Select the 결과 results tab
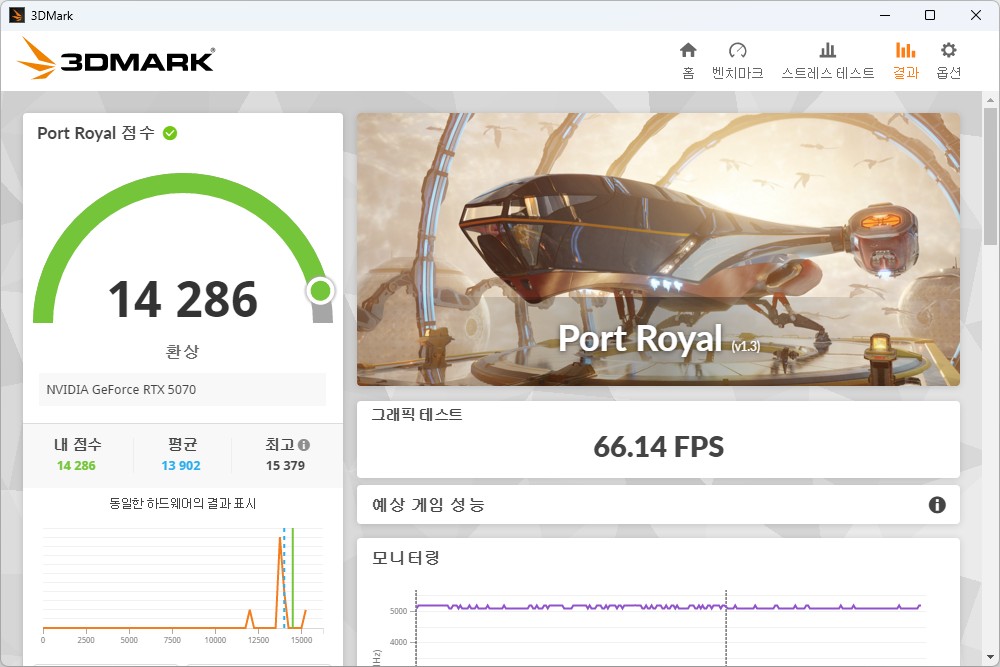 (906, 61)
